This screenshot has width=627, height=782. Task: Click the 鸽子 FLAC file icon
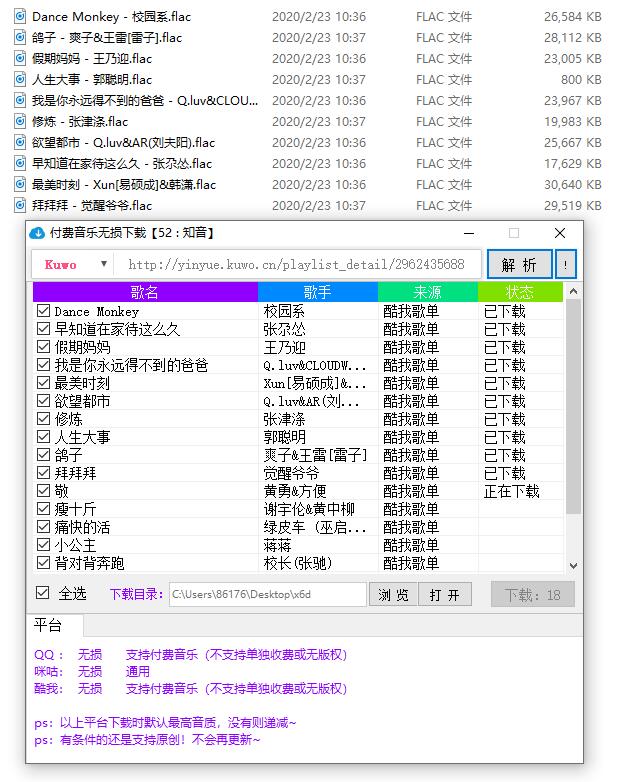tap(20, 38)
